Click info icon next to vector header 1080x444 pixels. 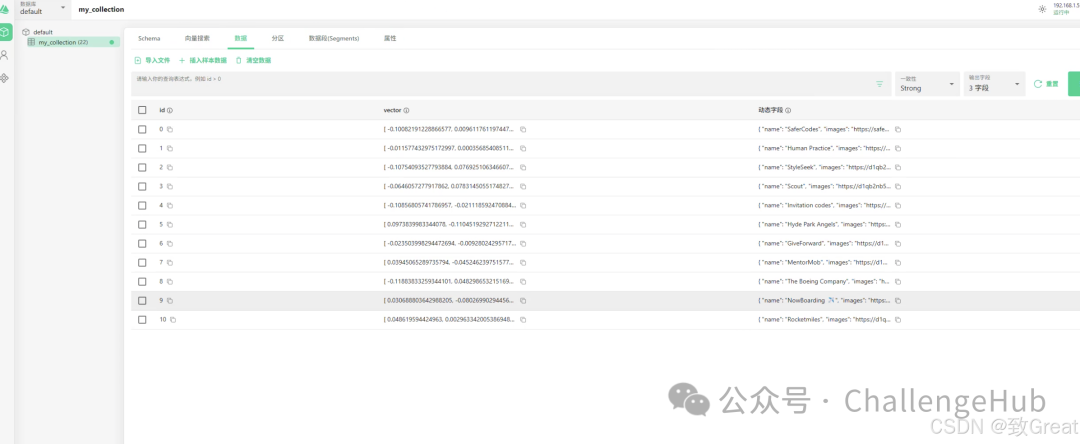point(406,110)
